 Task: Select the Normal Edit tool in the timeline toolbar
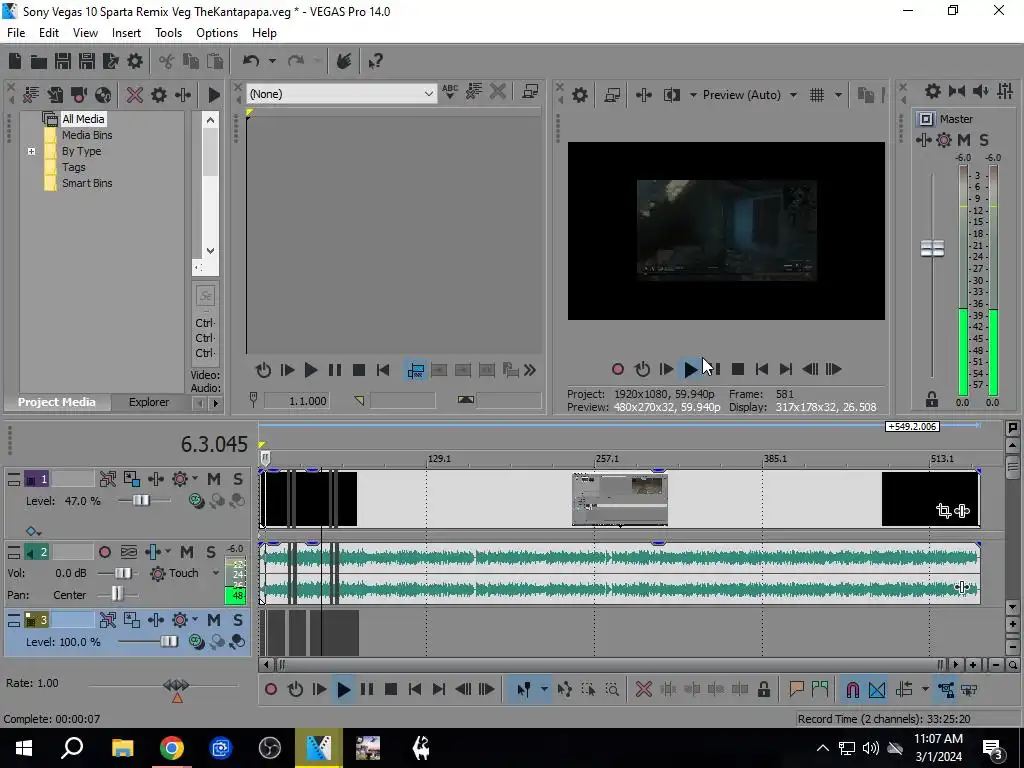(524, 689)
